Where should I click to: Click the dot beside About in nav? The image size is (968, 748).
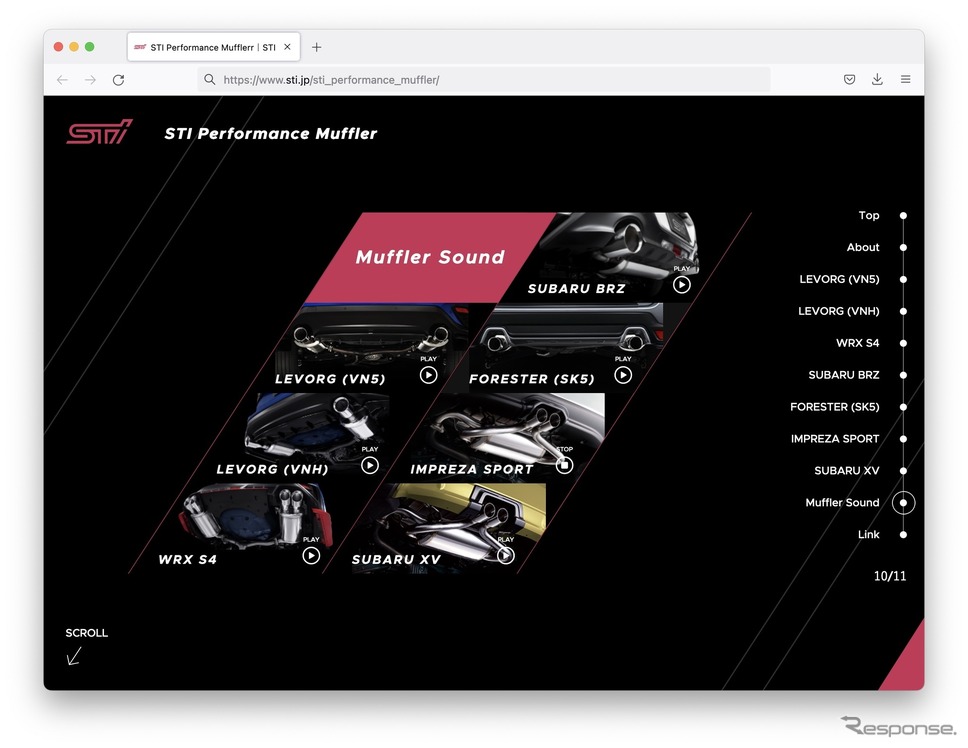click(903, 247)
